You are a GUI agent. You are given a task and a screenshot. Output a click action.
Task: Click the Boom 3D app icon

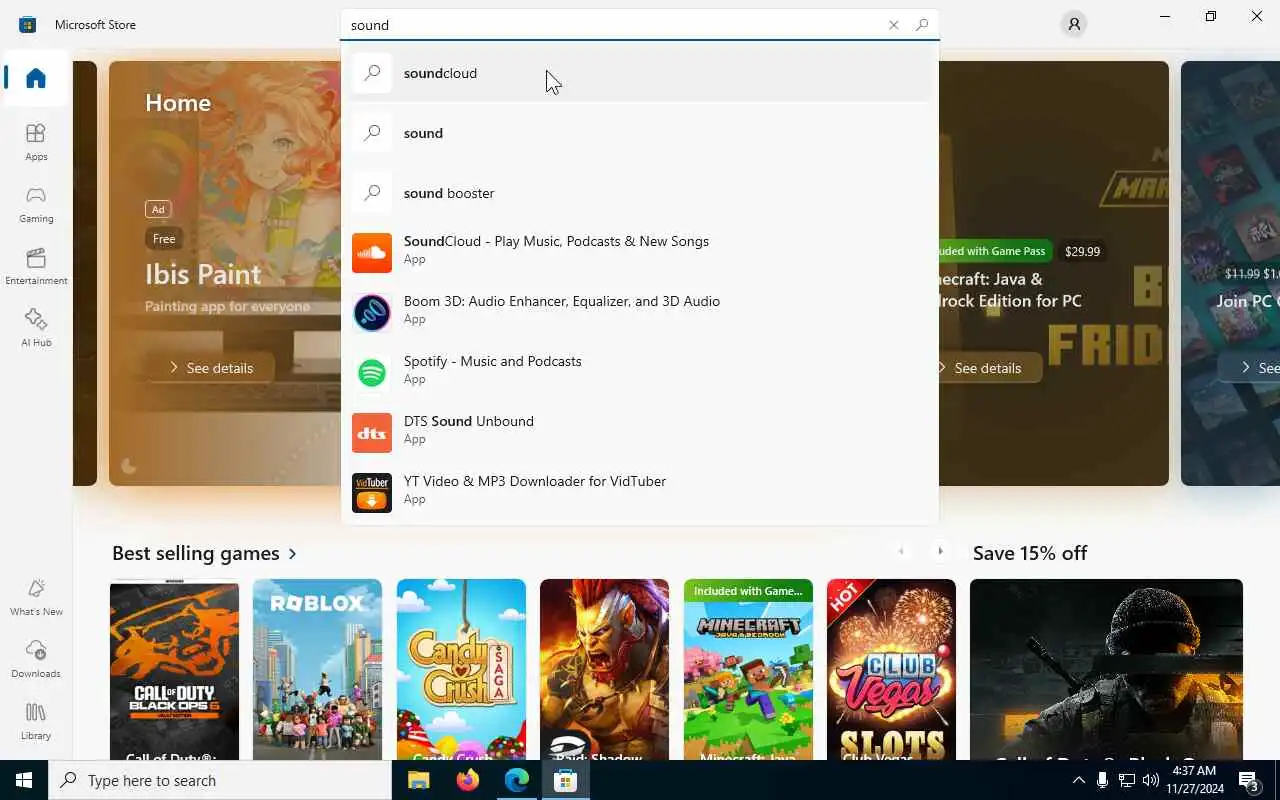tap(372, 313)
